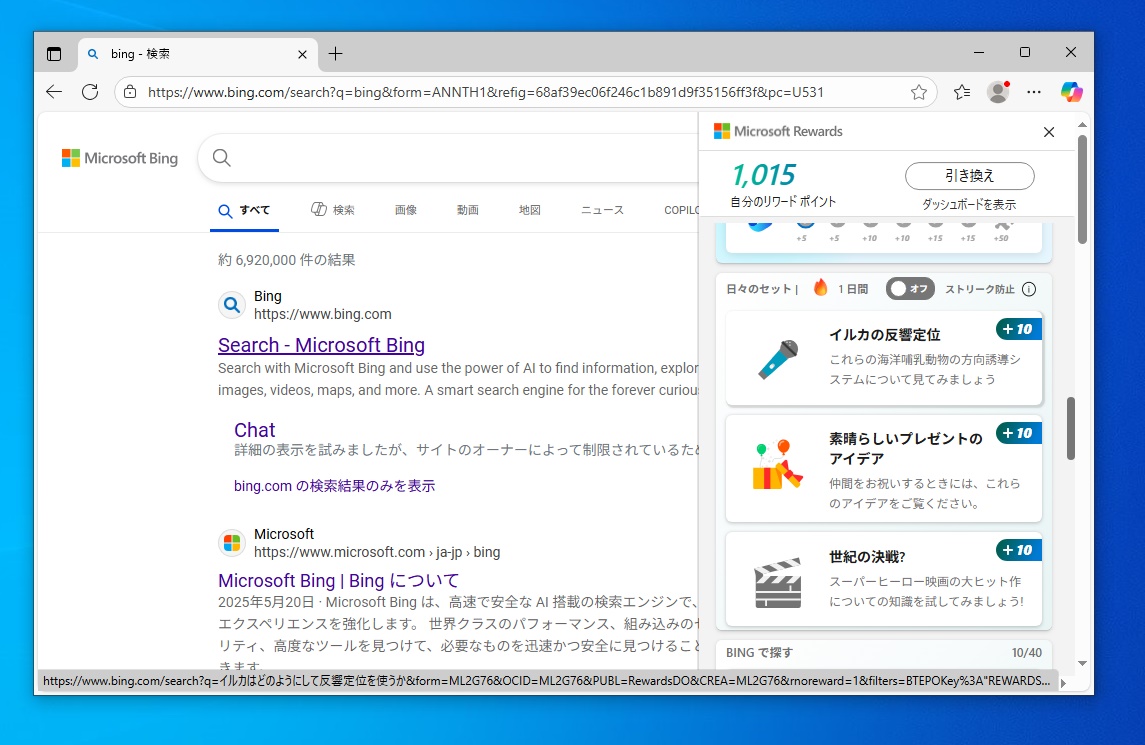
Task: Open ダッシュボードを表示 link
Action: pos(969,205)
